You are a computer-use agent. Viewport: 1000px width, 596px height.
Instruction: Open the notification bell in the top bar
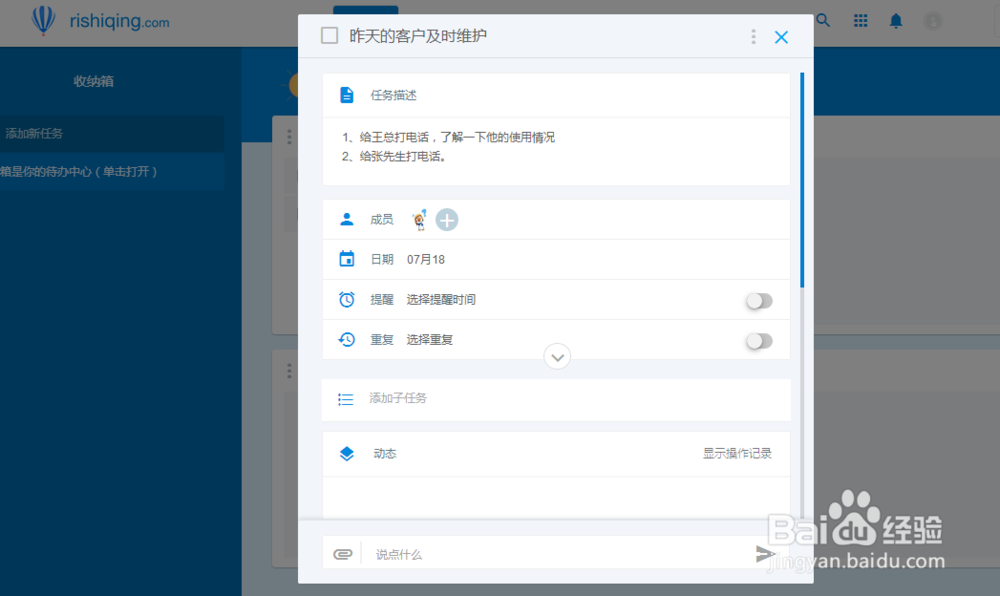click(x=895, y=20)
